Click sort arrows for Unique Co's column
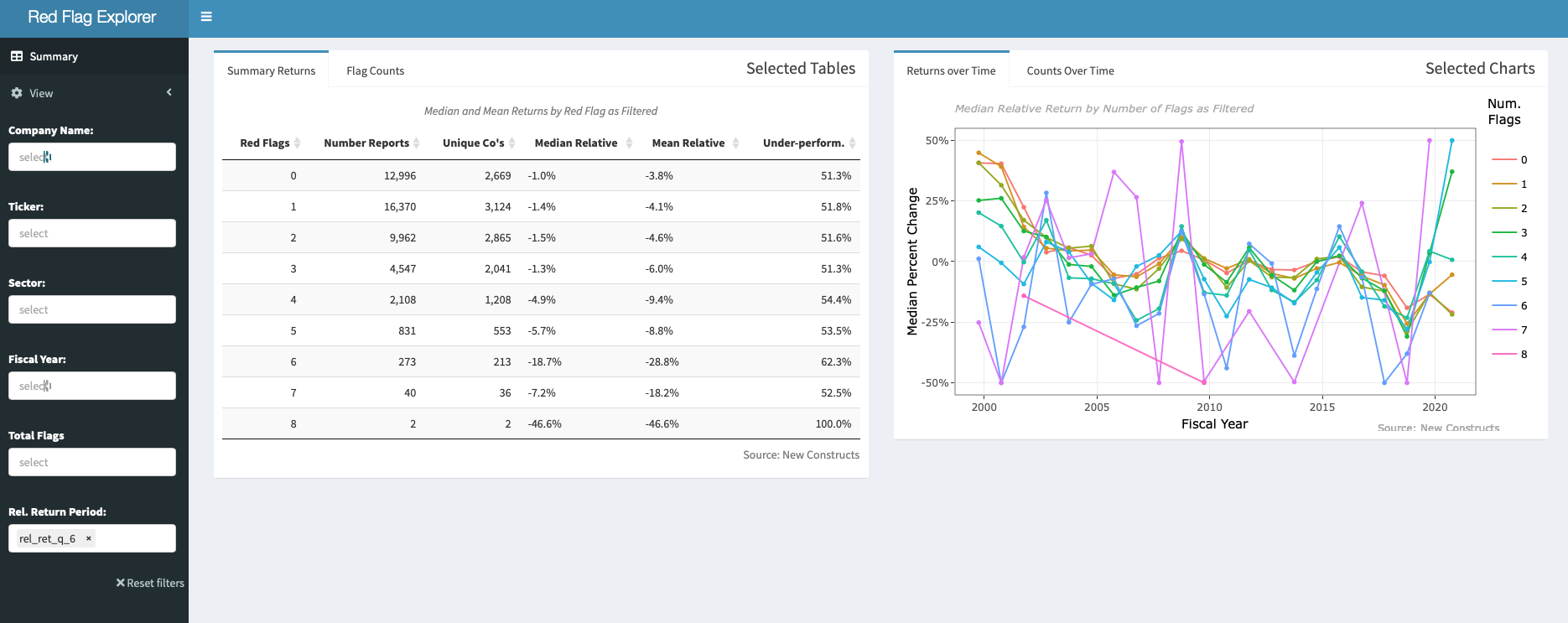This screenshot has width=1568, height=623. pos(511,143)
